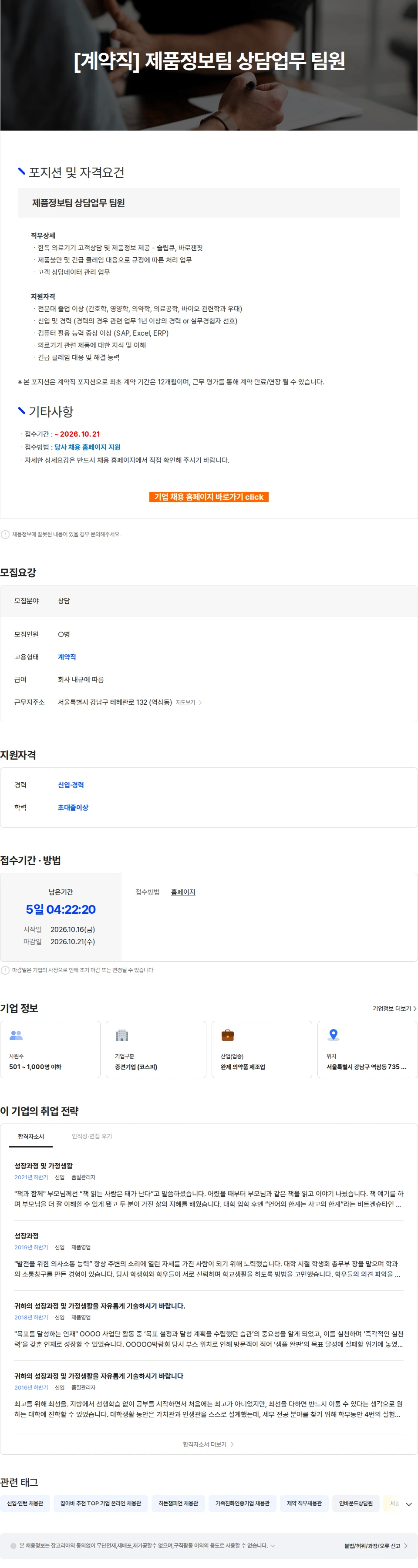Select the 히든챔피언 채용관 tag
The width and height of the screenshot is (418, 1568).
click(178, 1504)
